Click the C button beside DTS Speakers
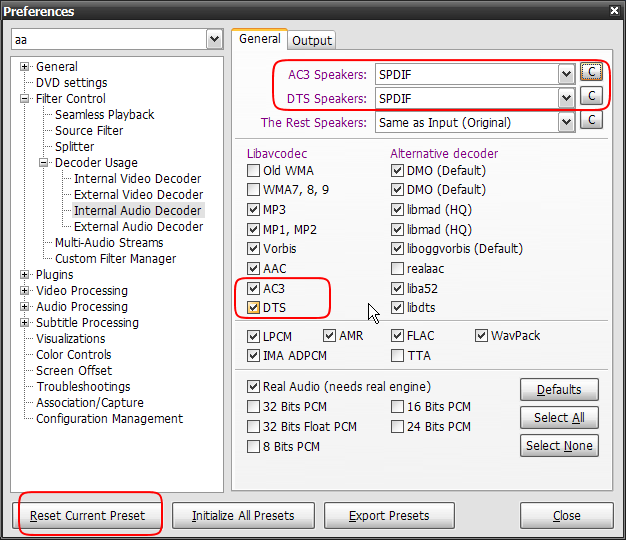 tap(591, 97)
